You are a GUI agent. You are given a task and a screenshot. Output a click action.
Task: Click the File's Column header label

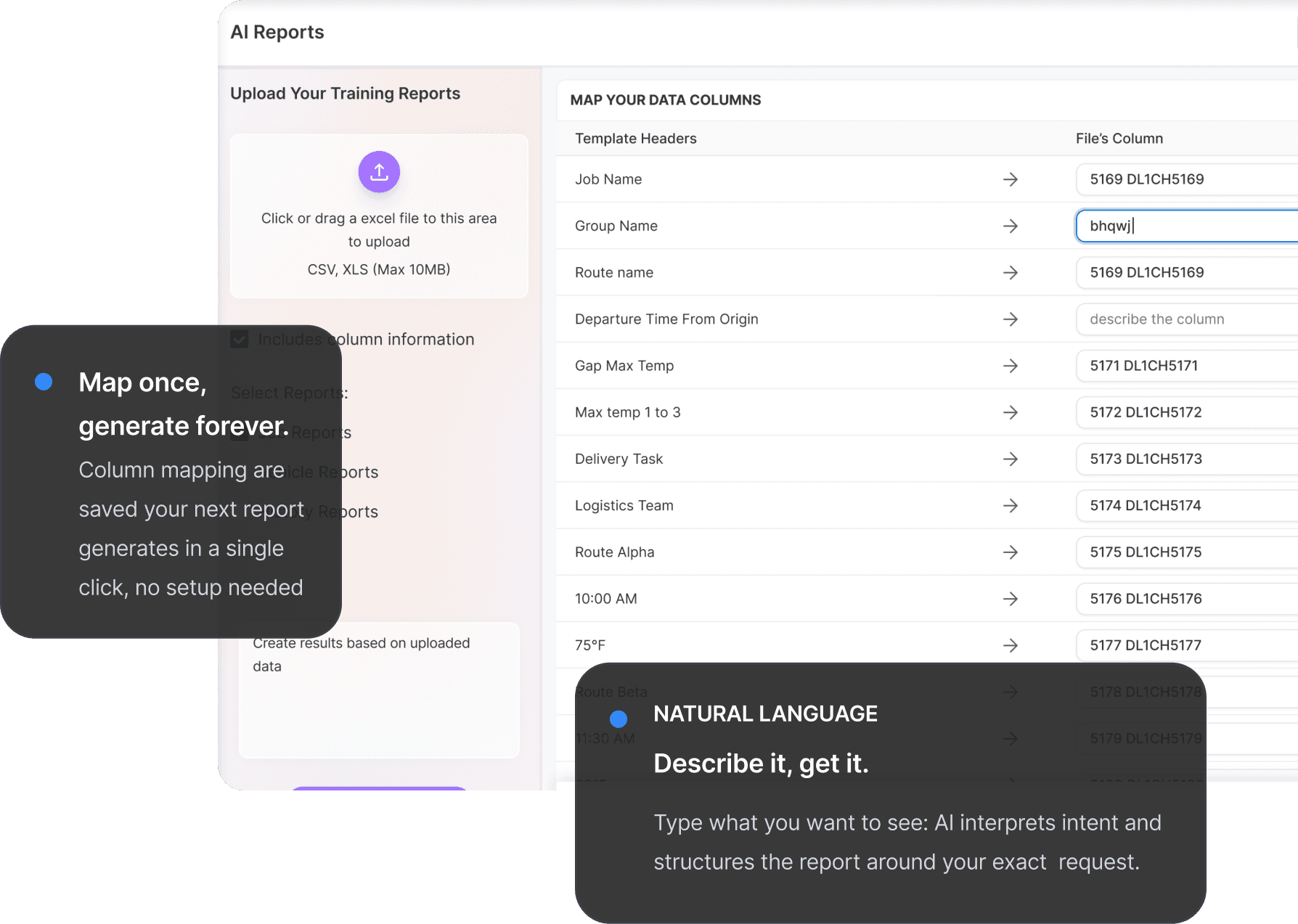click(1119, 139)
